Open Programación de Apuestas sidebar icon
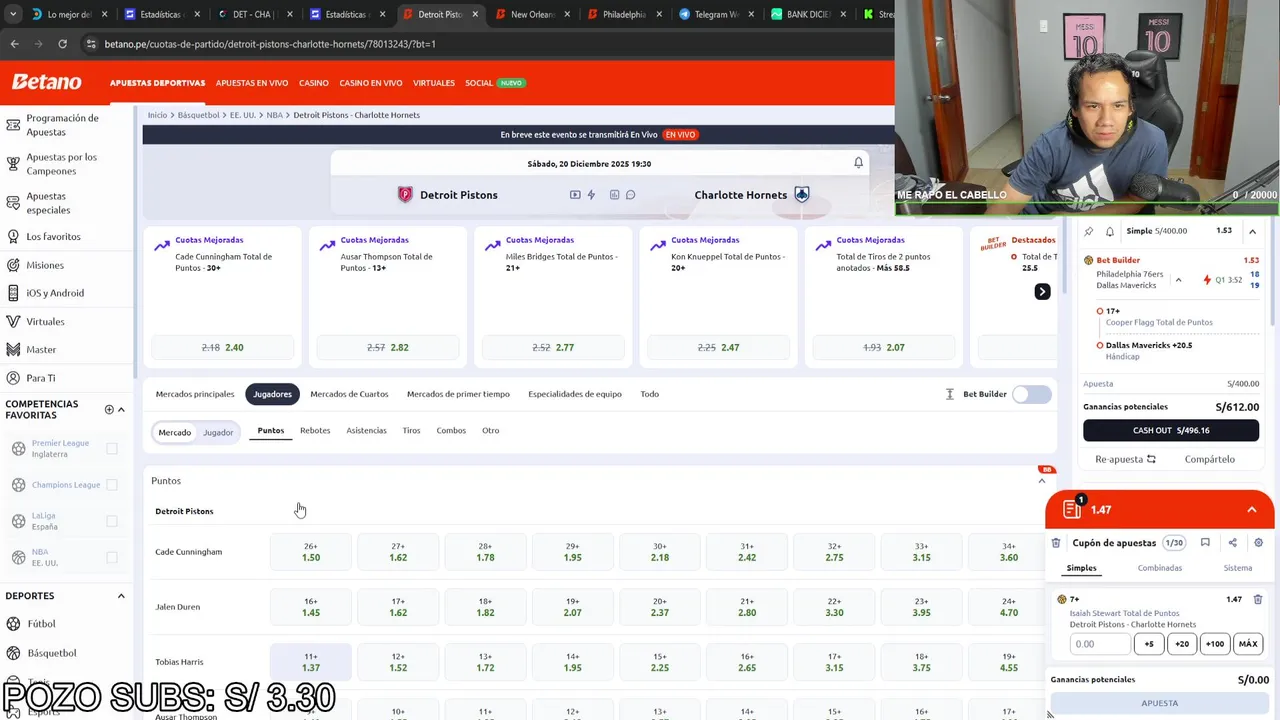The height and width of the screenshot is (720, 1280). pyautogui.click(x=13, y=125)
